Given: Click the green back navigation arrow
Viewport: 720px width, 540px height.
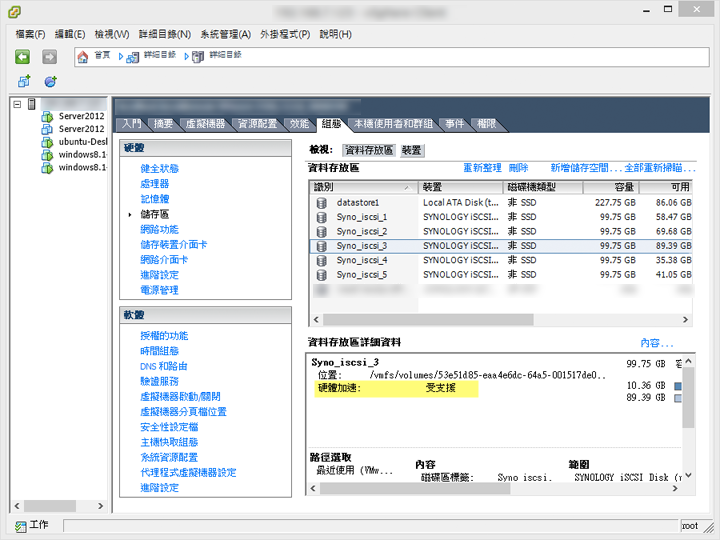Looking at the screenshot, I should point(22,57).
